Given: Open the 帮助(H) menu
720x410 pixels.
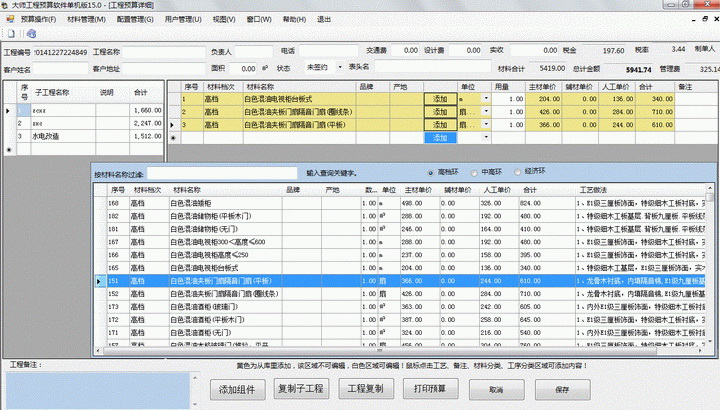Looking at the screenshot, I should click(294, 19).
